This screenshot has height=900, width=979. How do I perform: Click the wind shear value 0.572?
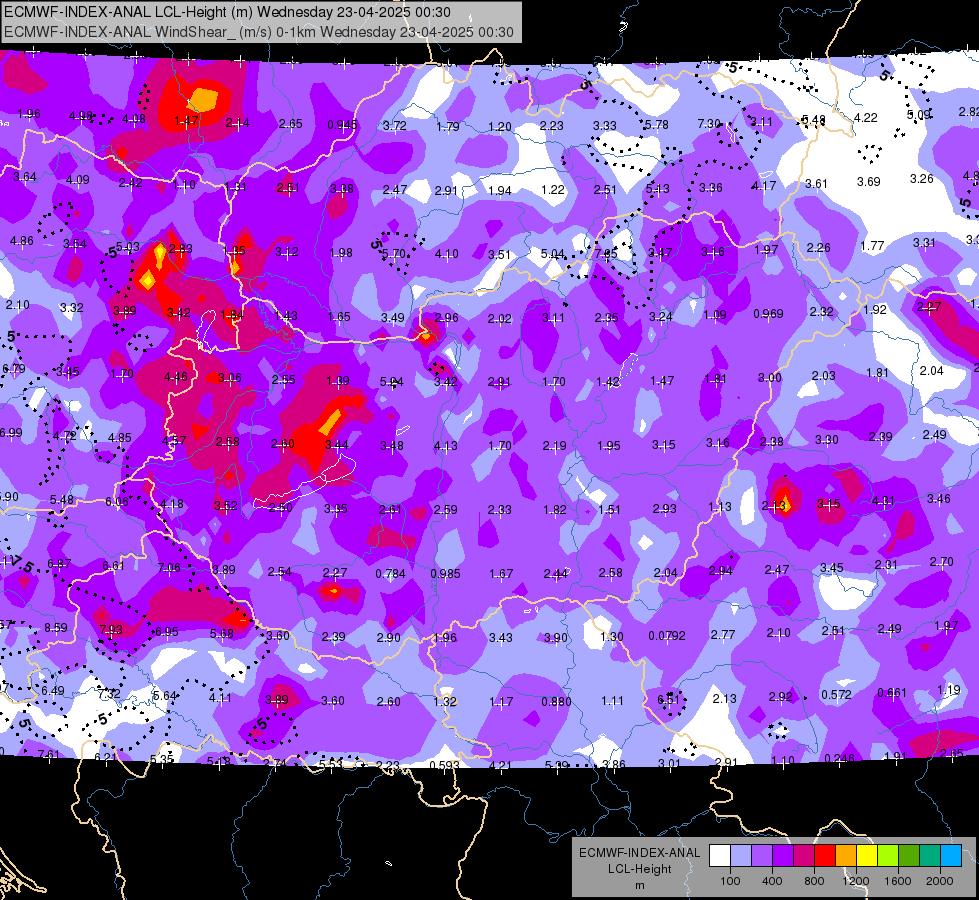point(836,695)
